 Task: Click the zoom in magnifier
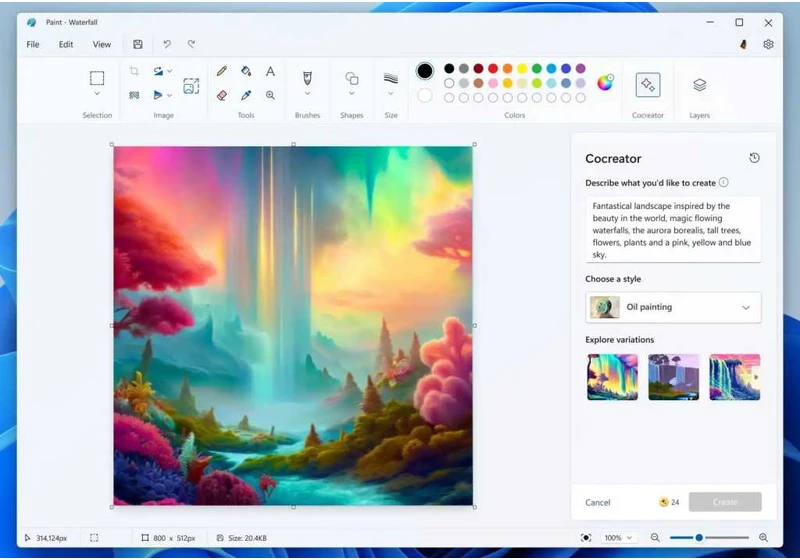[763, 538]
